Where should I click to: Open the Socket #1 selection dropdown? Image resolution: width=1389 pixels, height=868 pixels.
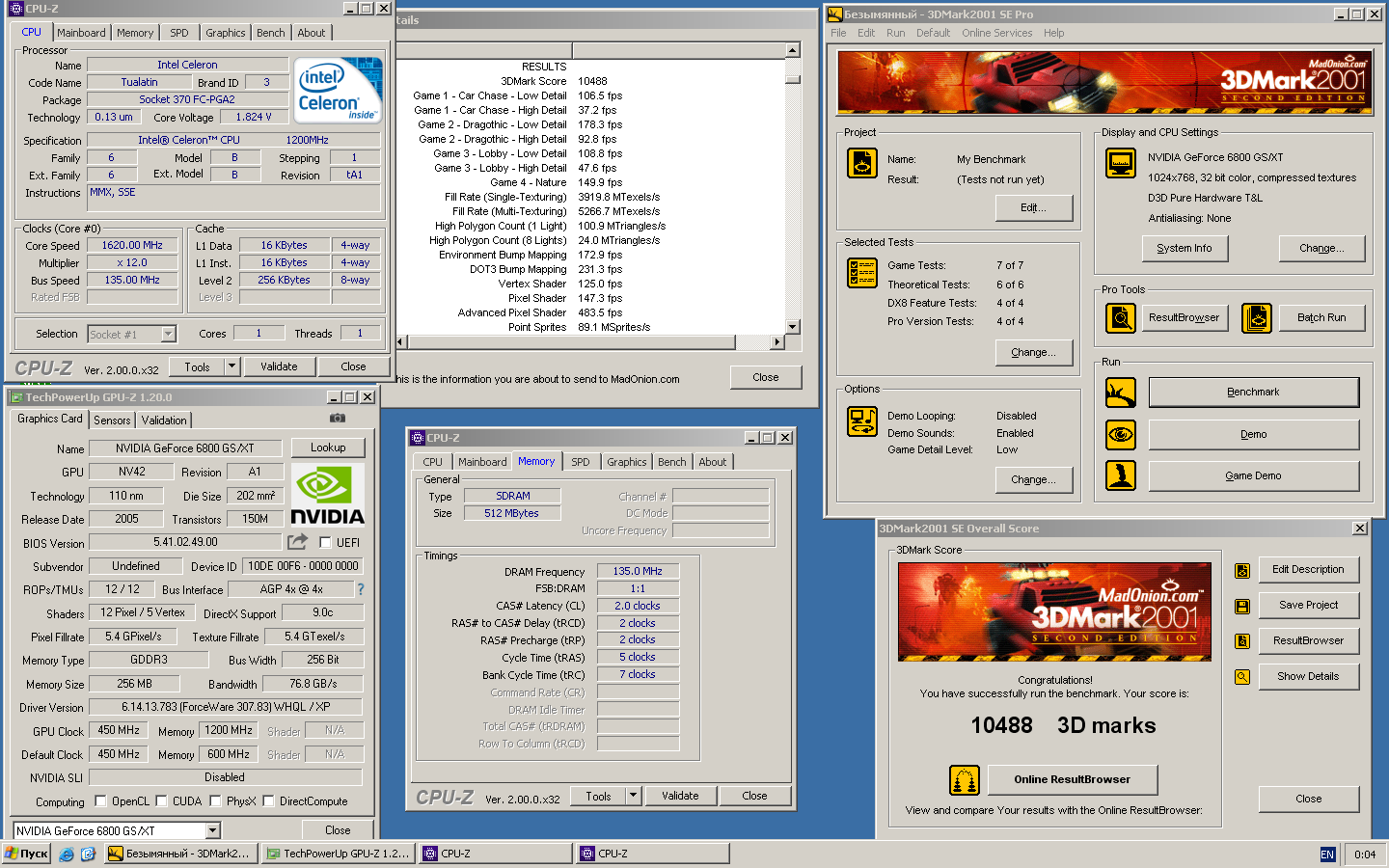[x=169, y=334]
